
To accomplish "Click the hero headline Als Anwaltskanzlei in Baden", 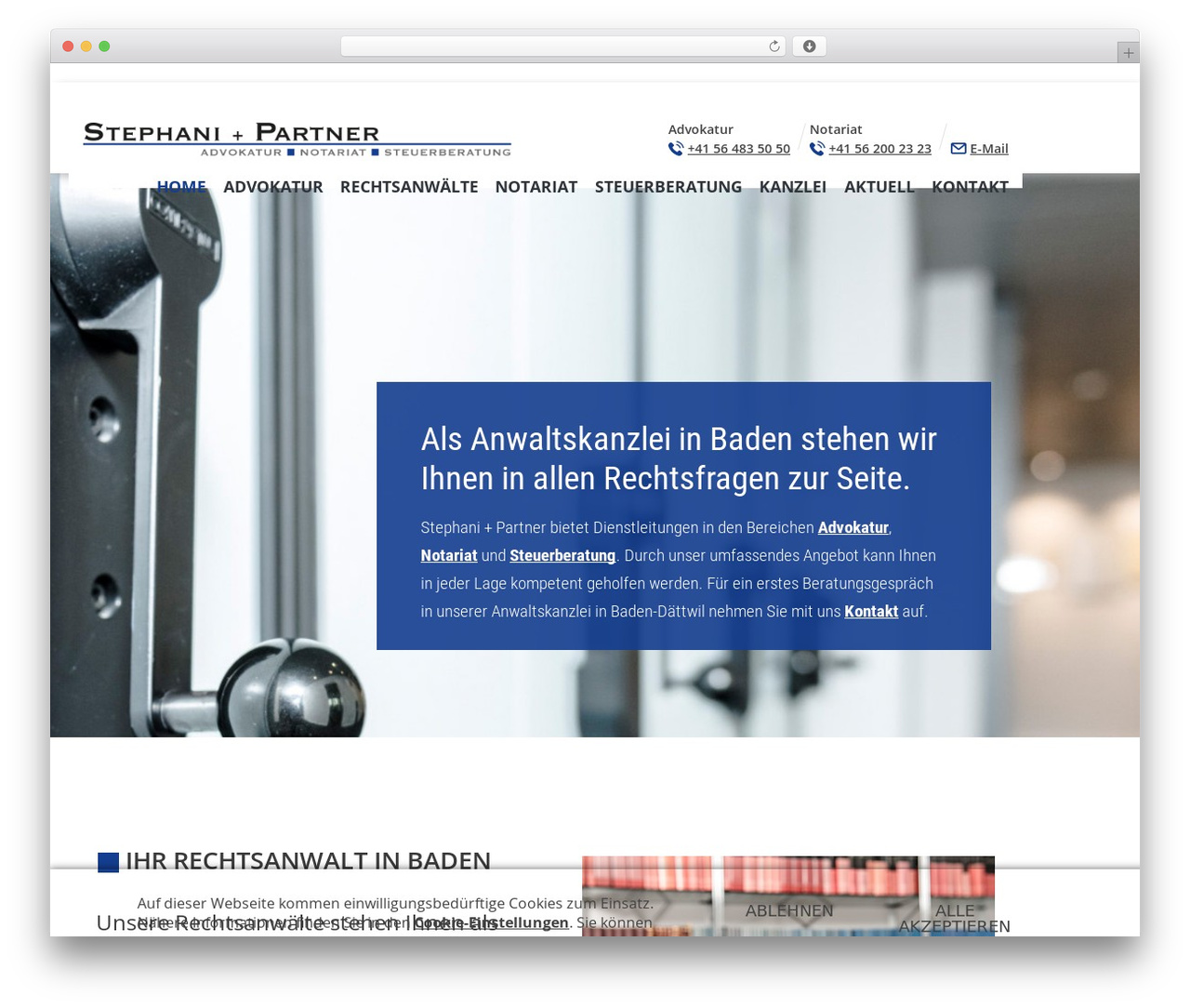I will pos(679,458).
